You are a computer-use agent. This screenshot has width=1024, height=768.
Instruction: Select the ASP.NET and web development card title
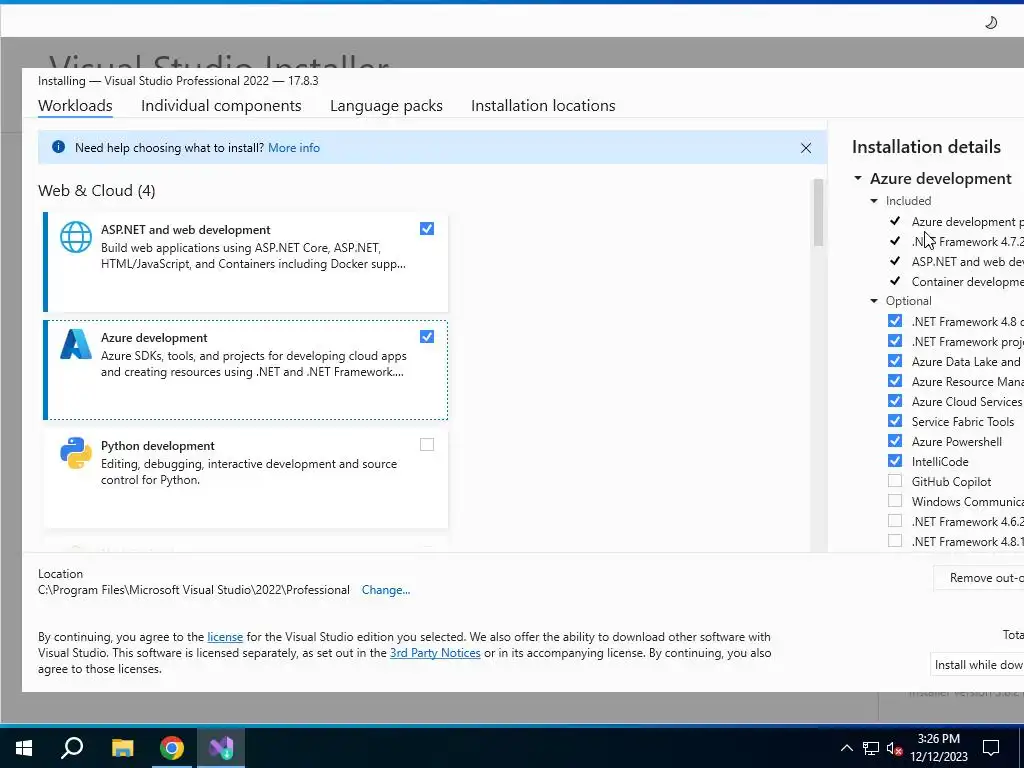(185, 230)
